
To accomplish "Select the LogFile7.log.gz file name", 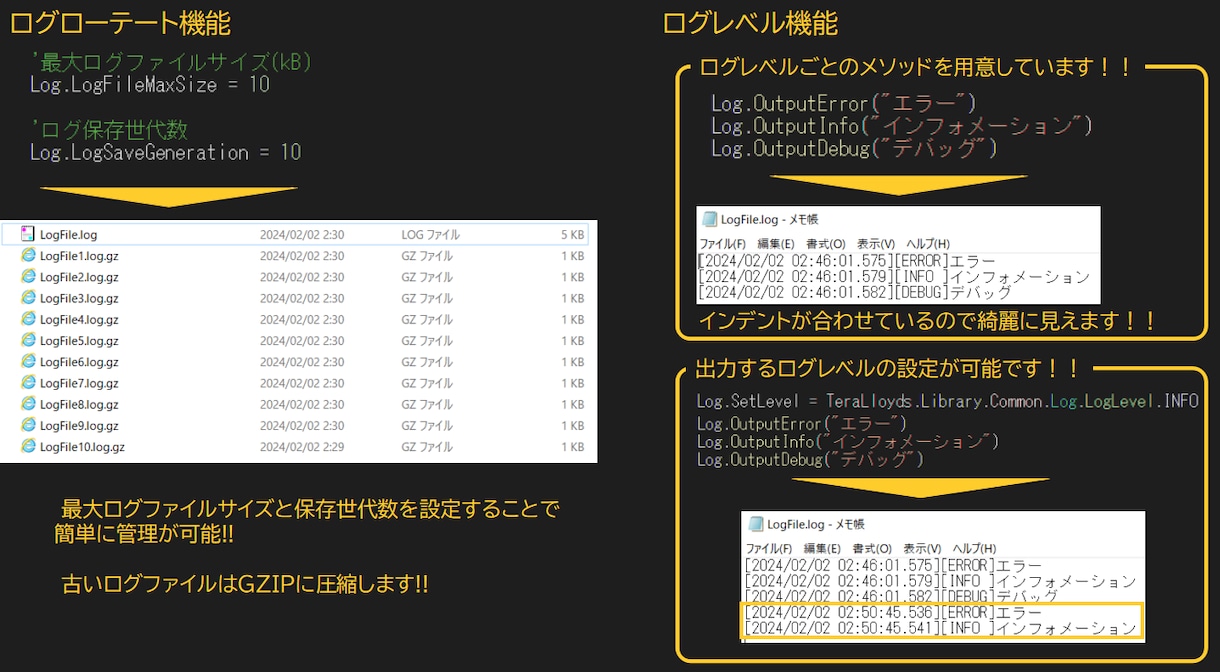I will [x=79, y=383].
